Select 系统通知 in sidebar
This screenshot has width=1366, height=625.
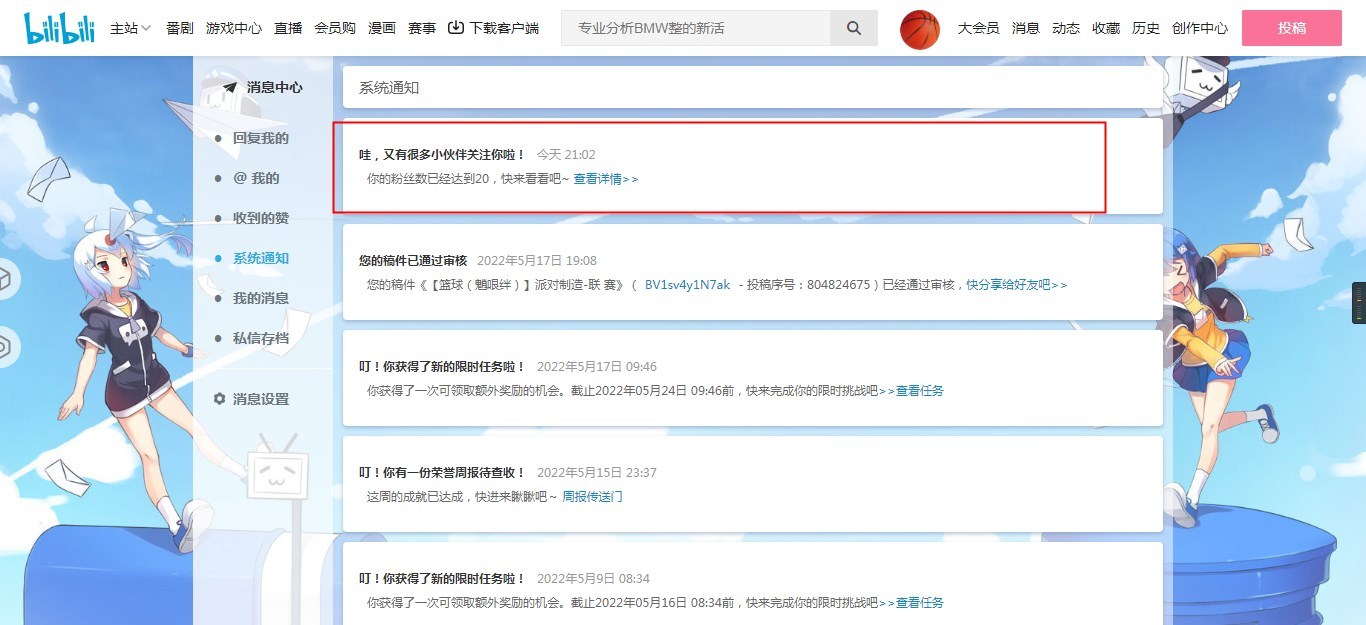[261, 258]
